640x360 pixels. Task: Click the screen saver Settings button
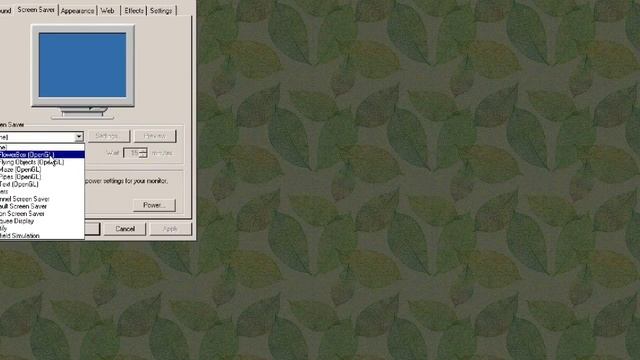(x=109, y=136)
